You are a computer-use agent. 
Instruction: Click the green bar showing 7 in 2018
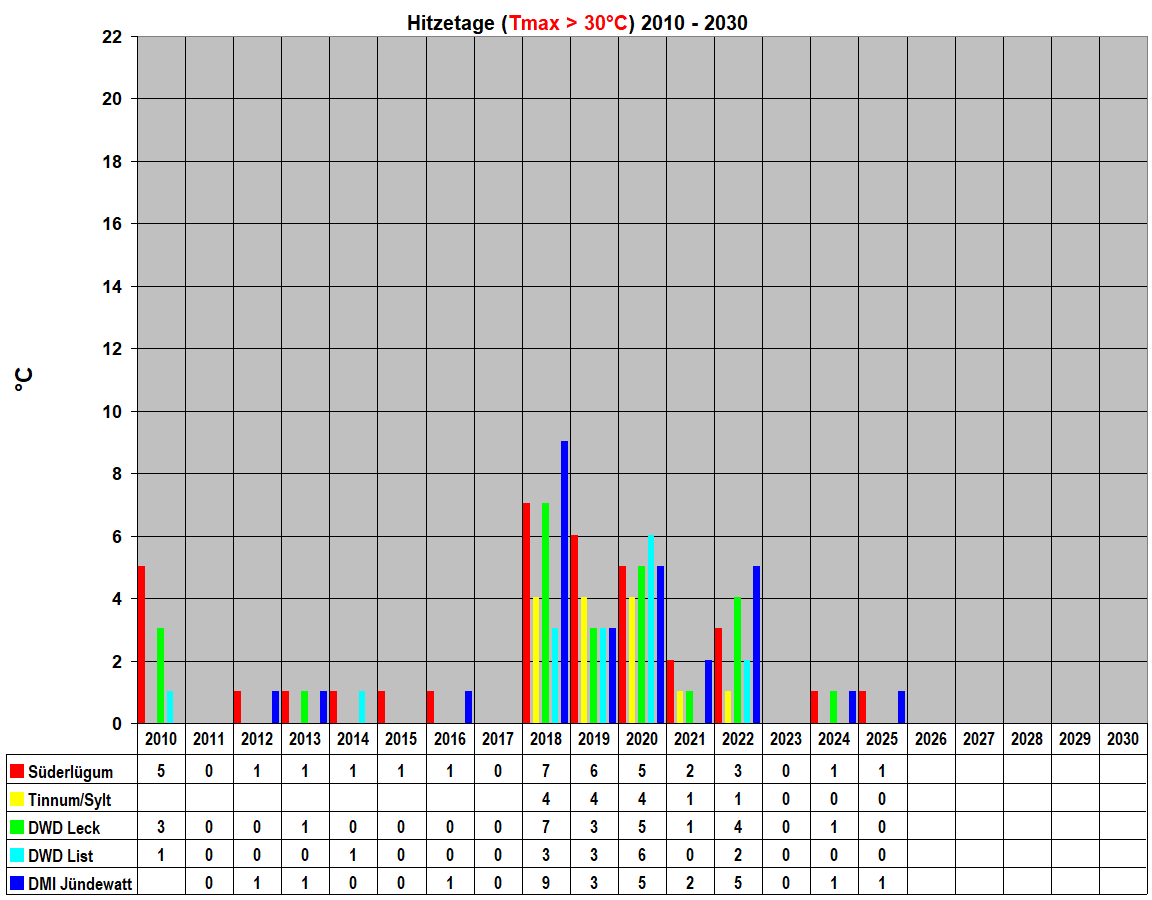546,610
